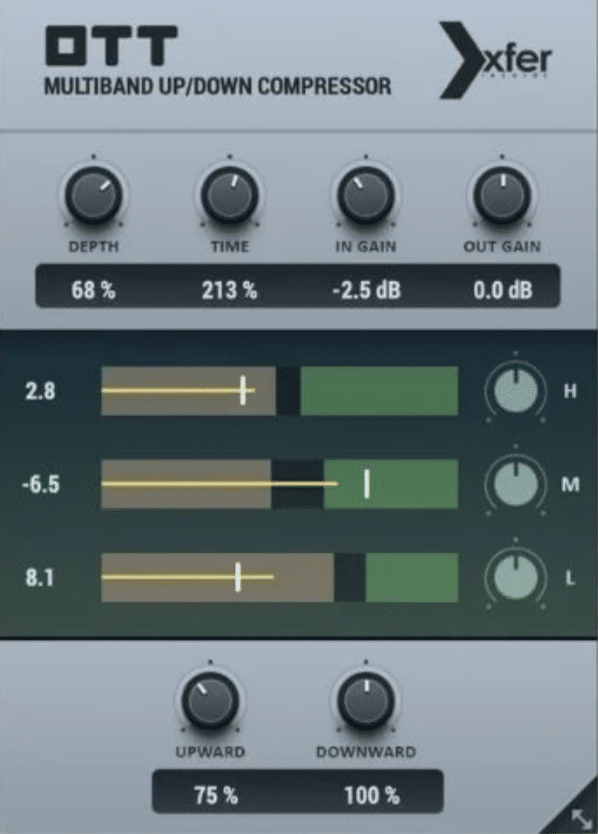The image size is (598, 834).
Task: Click the Xfer Records logo
Action: (495, 60)
